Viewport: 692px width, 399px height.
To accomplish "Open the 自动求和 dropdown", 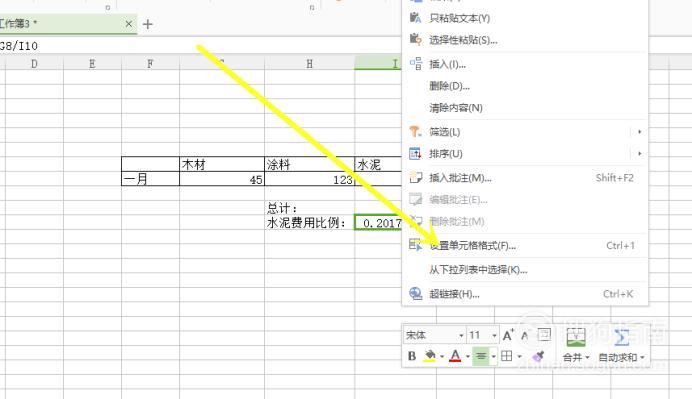I will pos(621,357).
